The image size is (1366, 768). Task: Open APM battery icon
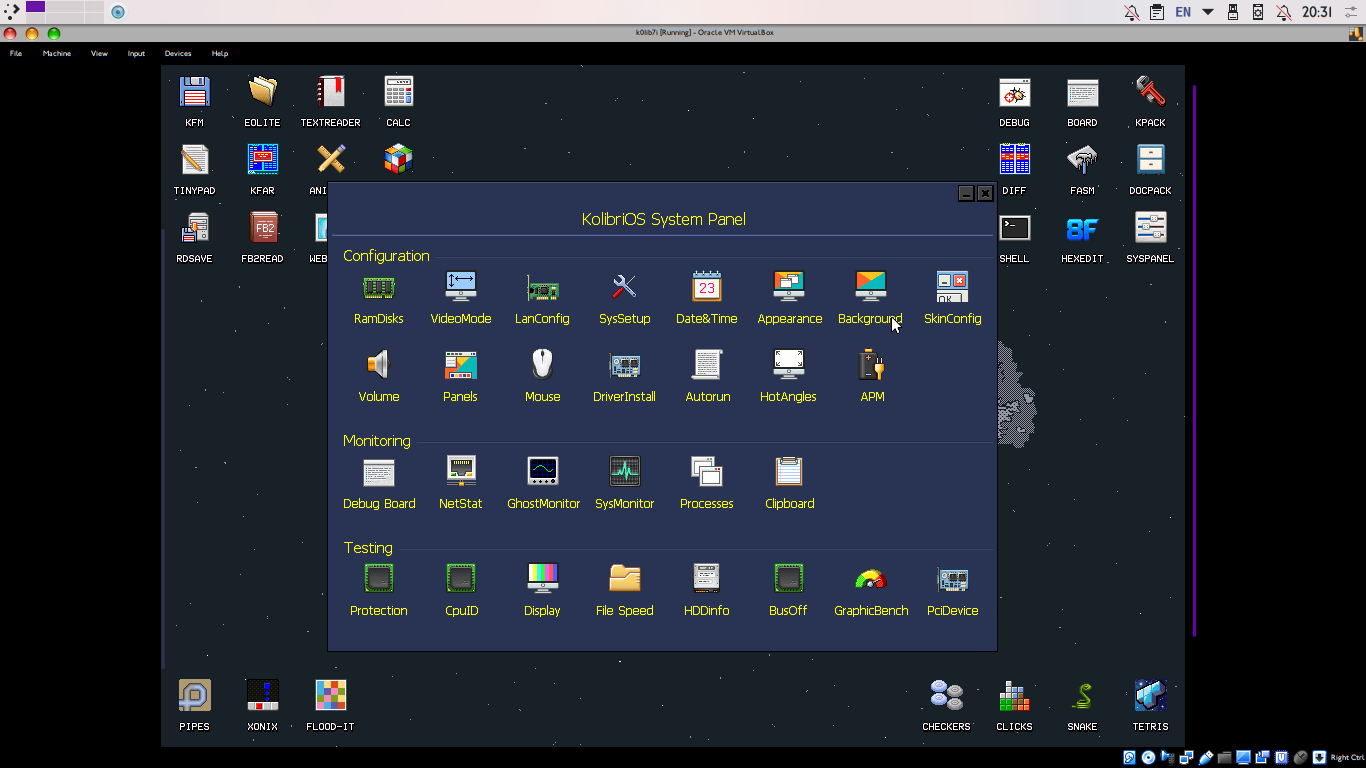(872, 365)
